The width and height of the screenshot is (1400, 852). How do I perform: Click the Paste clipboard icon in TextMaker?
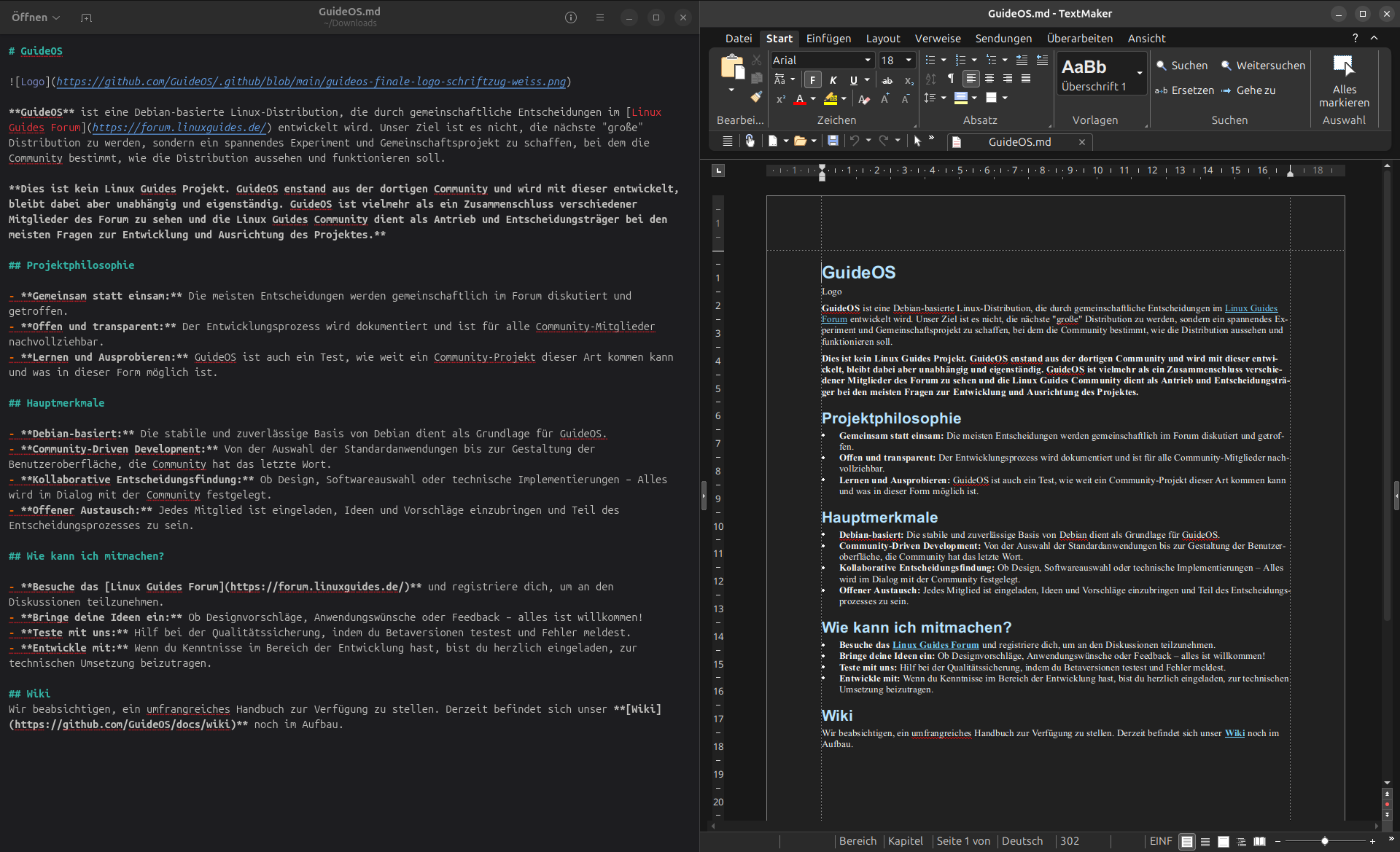[x=731, y=67]
